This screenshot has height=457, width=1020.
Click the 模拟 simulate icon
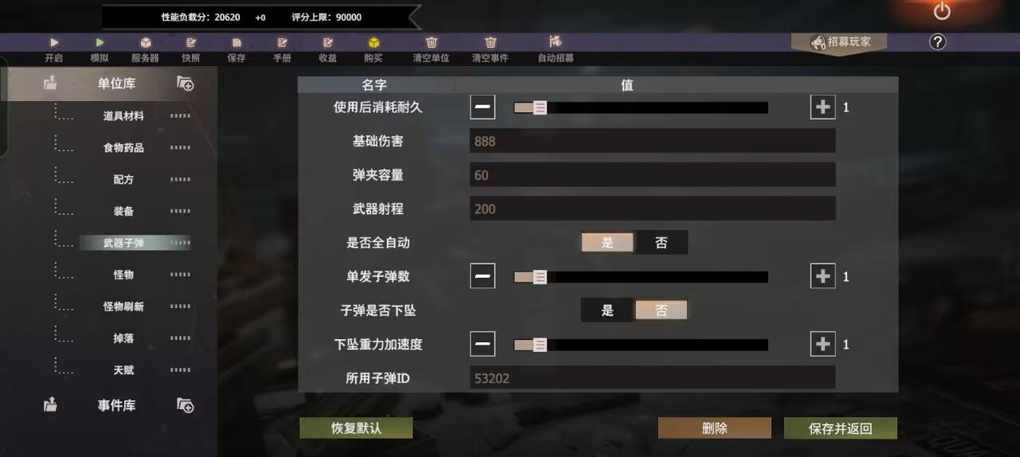(100, 43)
